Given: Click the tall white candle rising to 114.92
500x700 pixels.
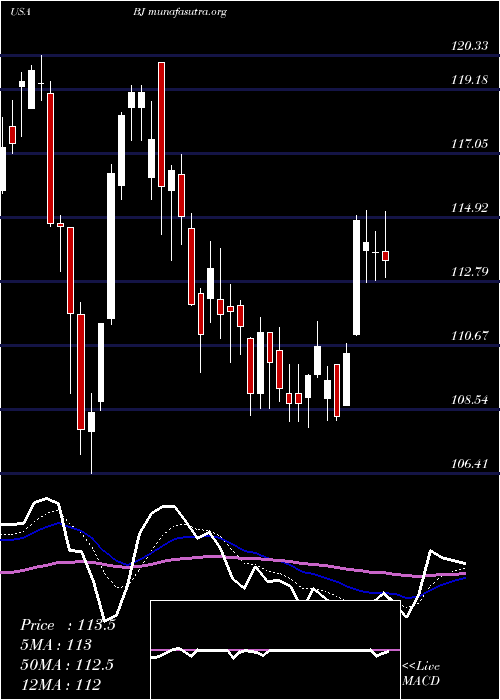Looking at the screenshot, I should click(x=356, y=277).
